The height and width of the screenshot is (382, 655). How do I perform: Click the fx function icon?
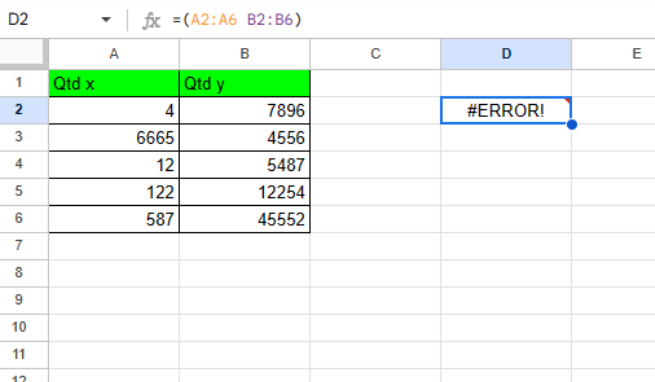click(x=151, y=20)
